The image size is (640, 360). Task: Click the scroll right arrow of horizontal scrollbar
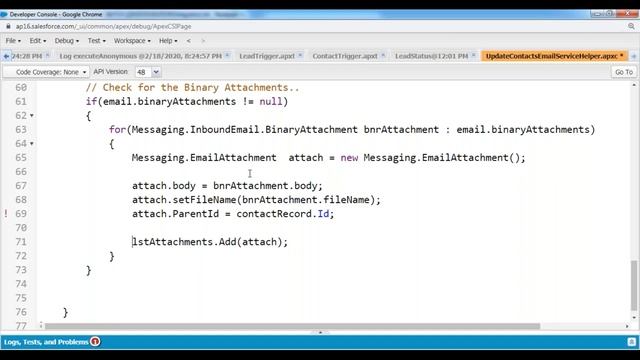[627, 326]
